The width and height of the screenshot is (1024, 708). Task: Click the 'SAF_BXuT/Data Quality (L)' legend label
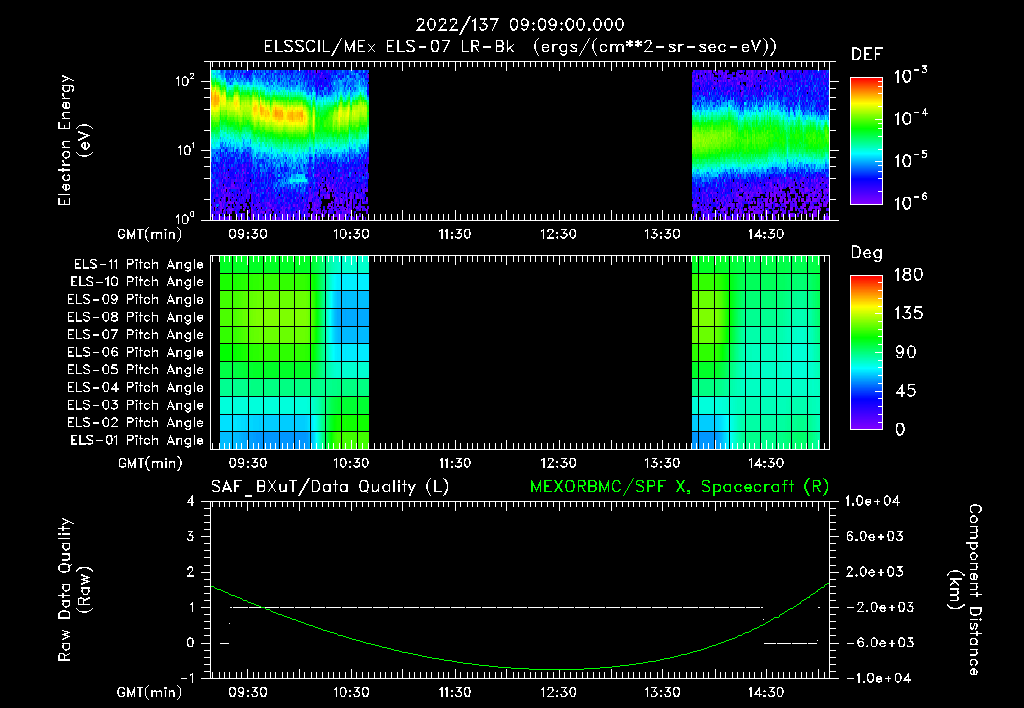click(x=330, y=487)
